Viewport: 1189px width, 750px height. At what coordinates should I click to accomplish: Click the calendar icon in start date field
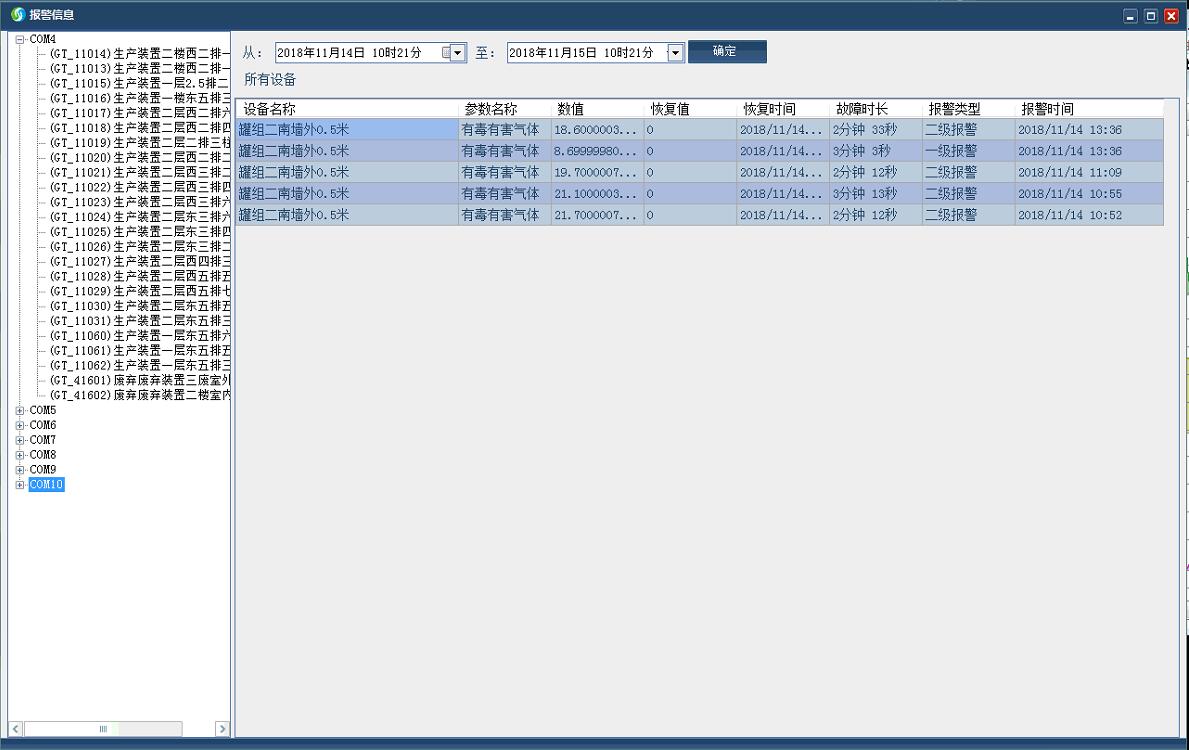pyautogui.click(x=446, y=53)
